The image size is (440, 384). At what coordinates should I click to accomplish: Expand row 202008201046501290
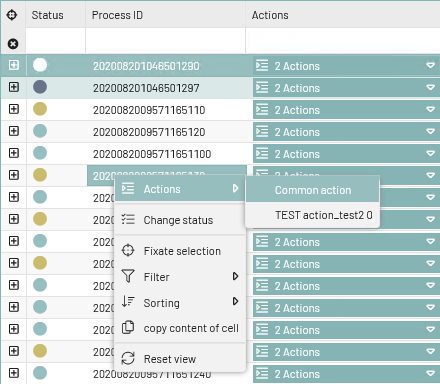14,65
